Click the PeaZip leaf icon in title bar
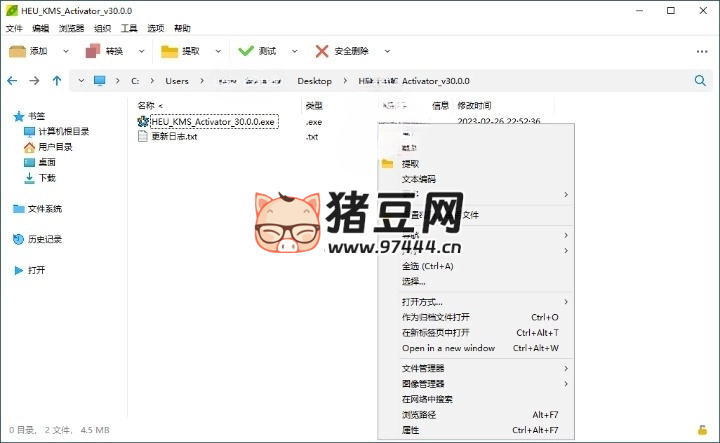720x443 pixels. pyautogui.click(x=12, y=10)
